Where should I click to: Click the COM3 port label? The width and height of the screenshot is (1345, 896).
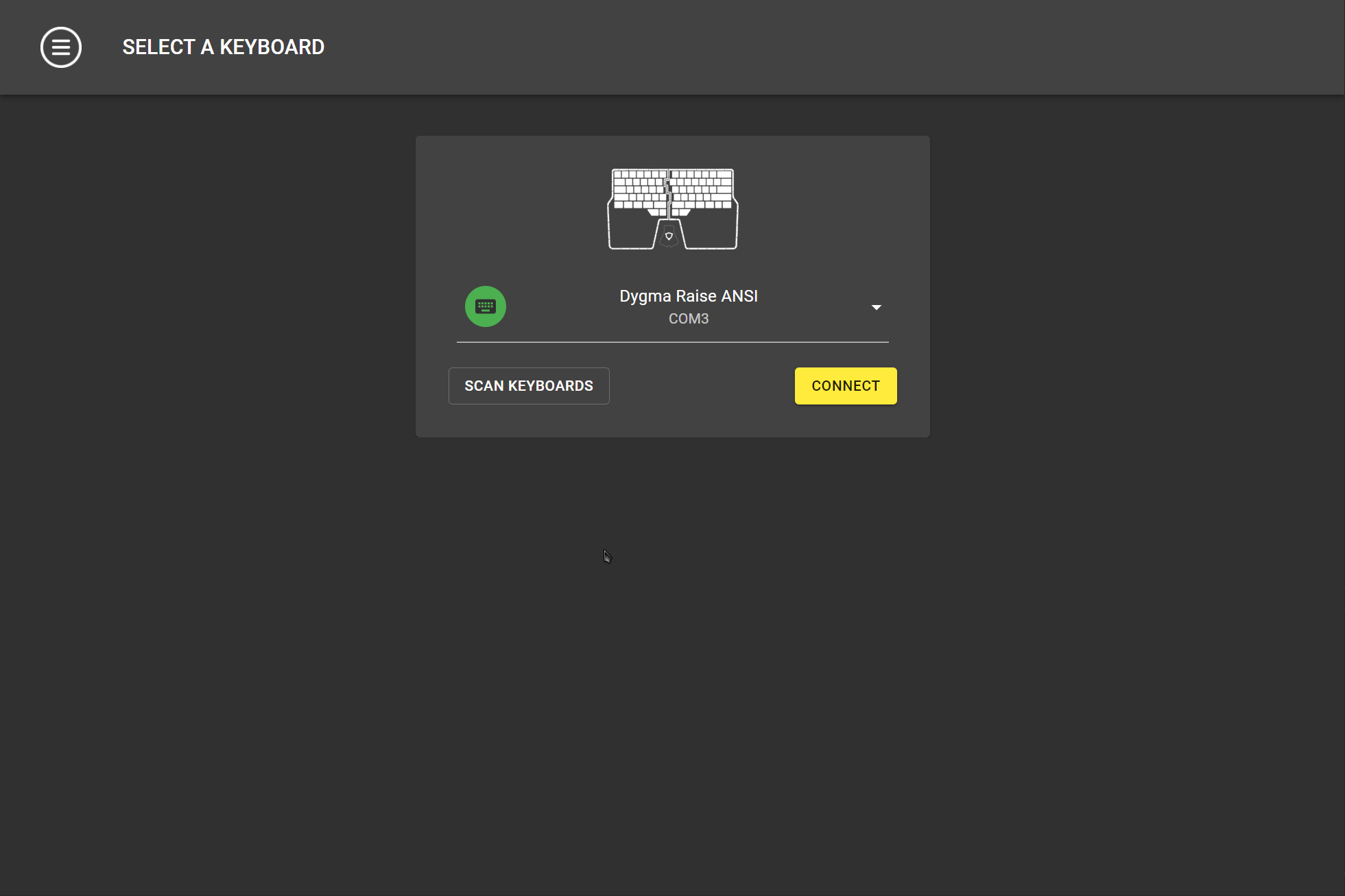click(x=689, y=319)
